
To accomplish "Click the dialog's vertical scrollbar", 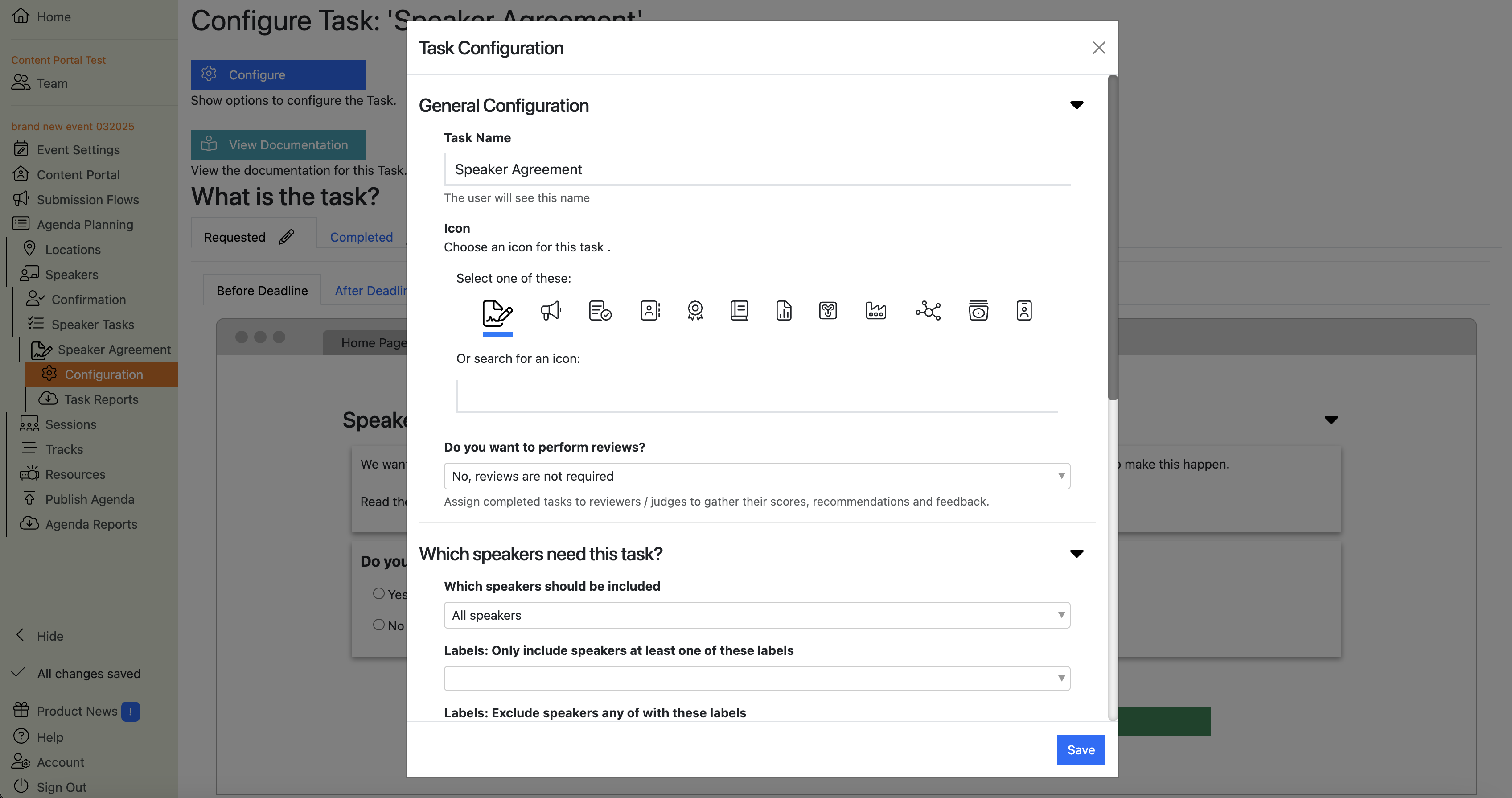I will [x=1112, y=238].
